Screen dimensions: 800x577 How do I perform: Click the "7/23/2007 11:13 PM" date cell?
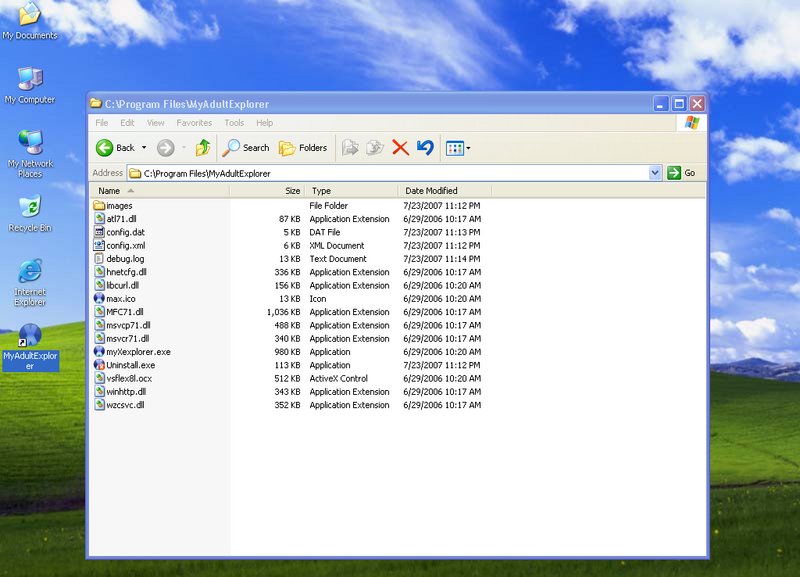441,232
